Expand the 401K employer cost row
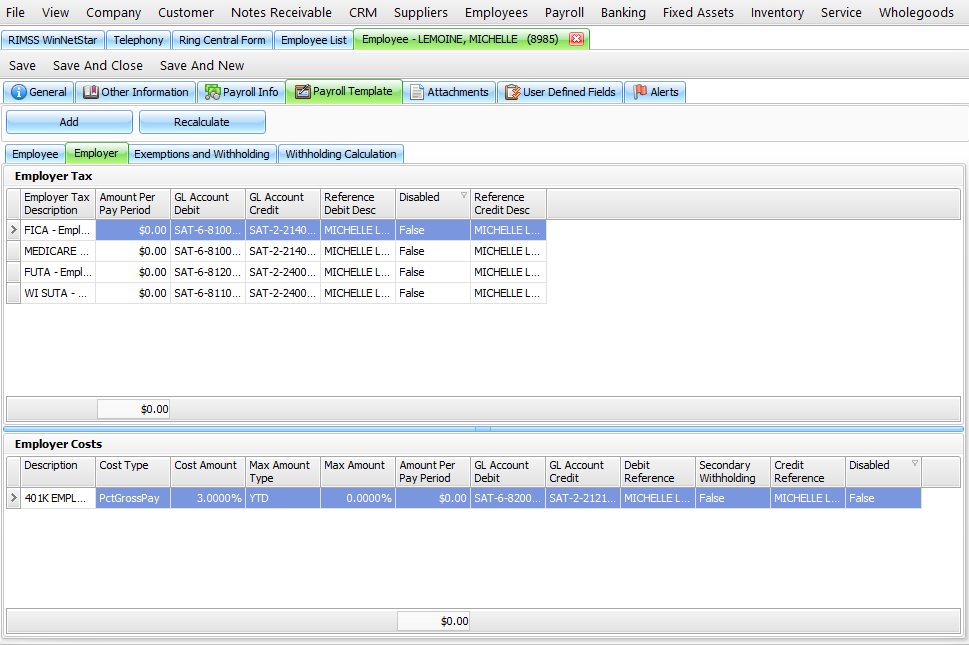Screen dimensions: 969x645 pos(14,498)
